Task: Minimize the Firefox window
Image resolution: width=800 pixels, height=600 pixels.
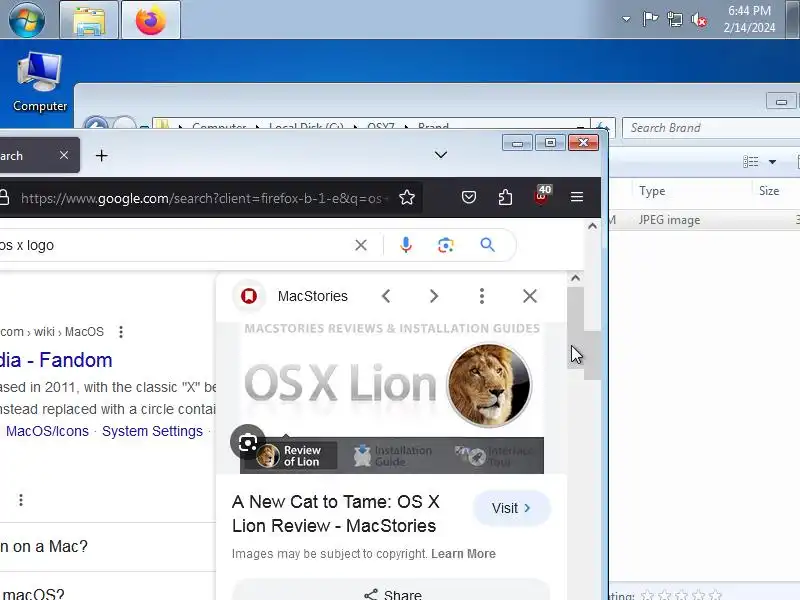Action: coord(517,143)
